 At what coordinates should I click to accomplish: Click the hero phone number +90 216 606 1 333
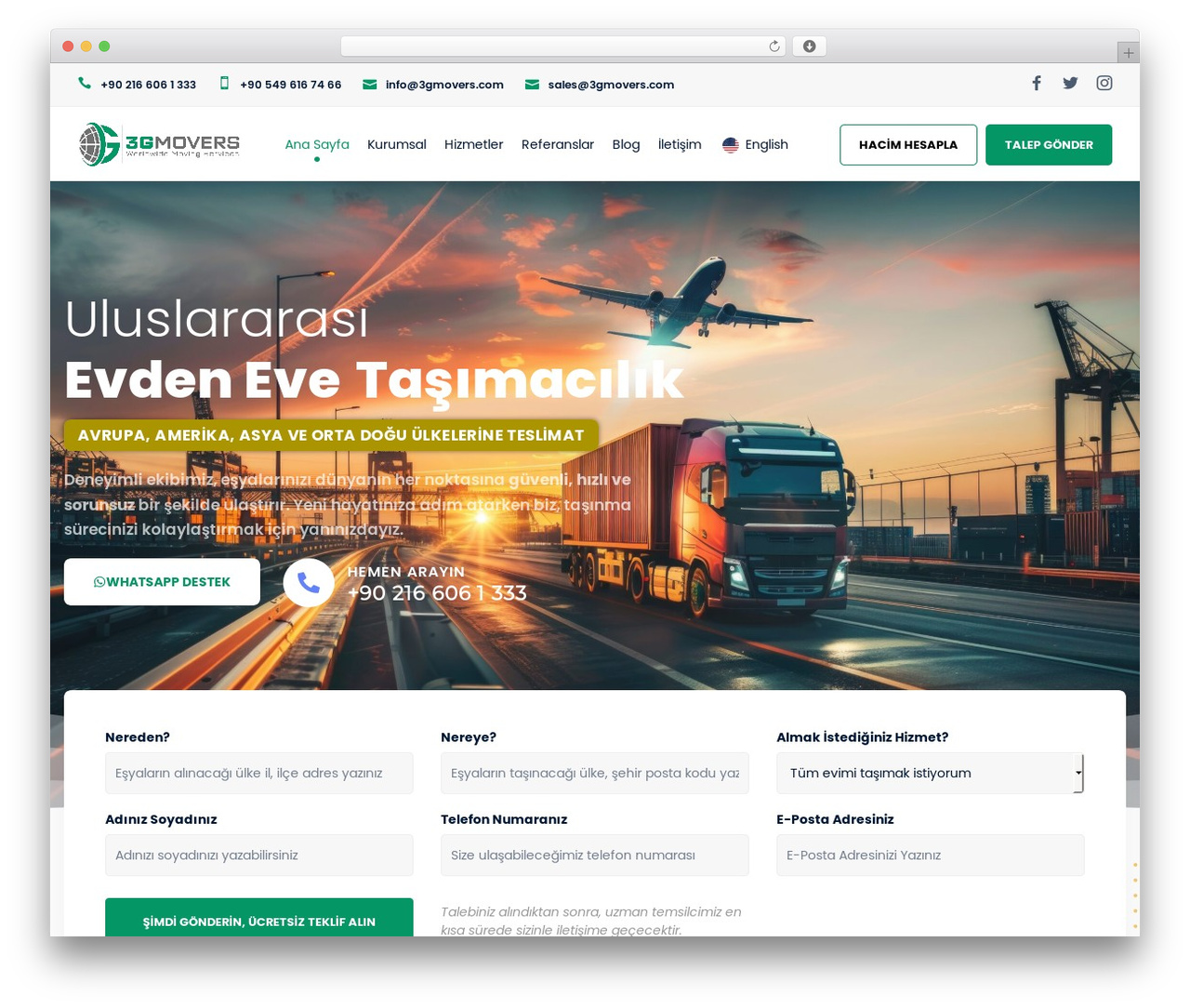tap(437, 593)
